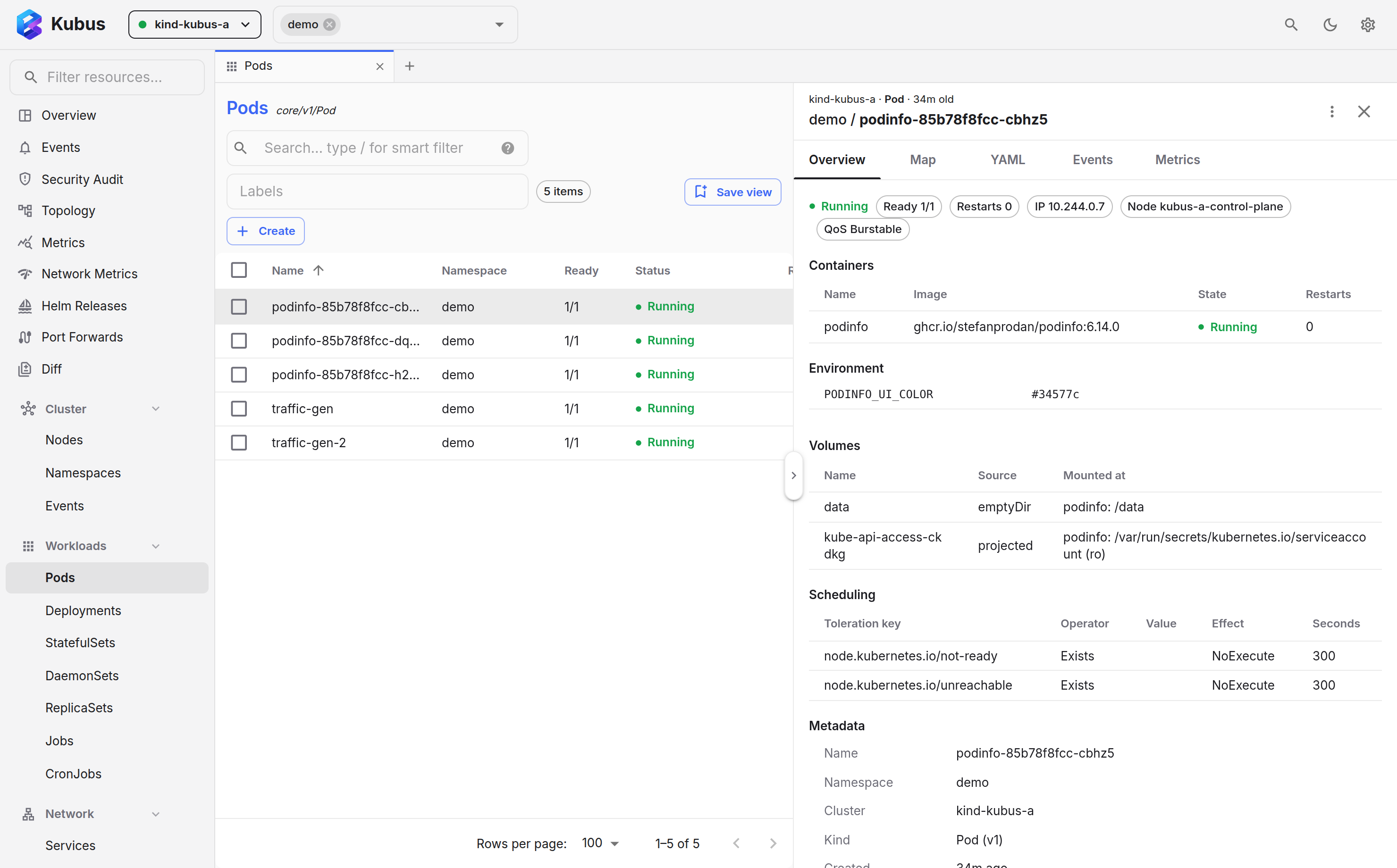
Task: Open Deployments in sidebar
Action: click(x=107, y=610)
